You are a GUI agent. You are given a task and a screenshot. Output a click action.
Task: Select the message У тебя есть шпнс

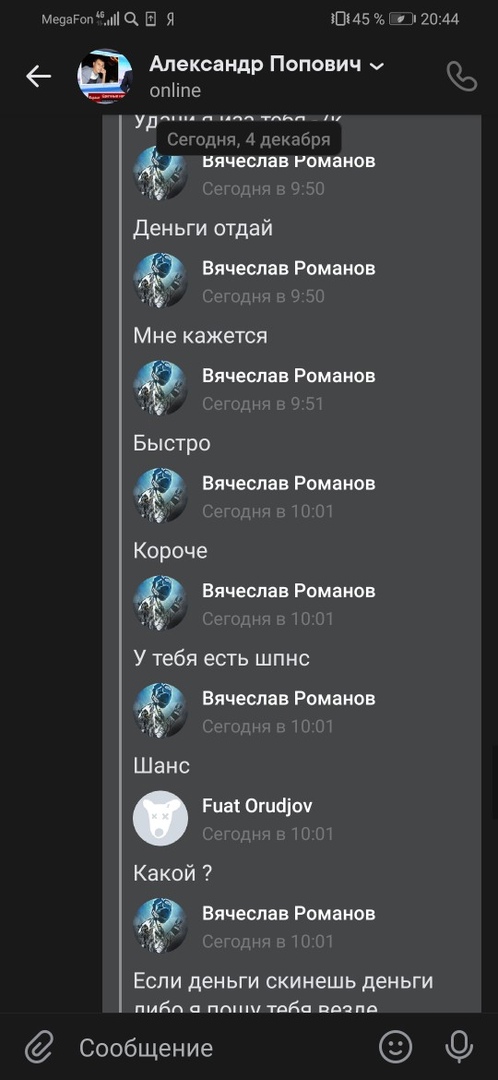221,658
